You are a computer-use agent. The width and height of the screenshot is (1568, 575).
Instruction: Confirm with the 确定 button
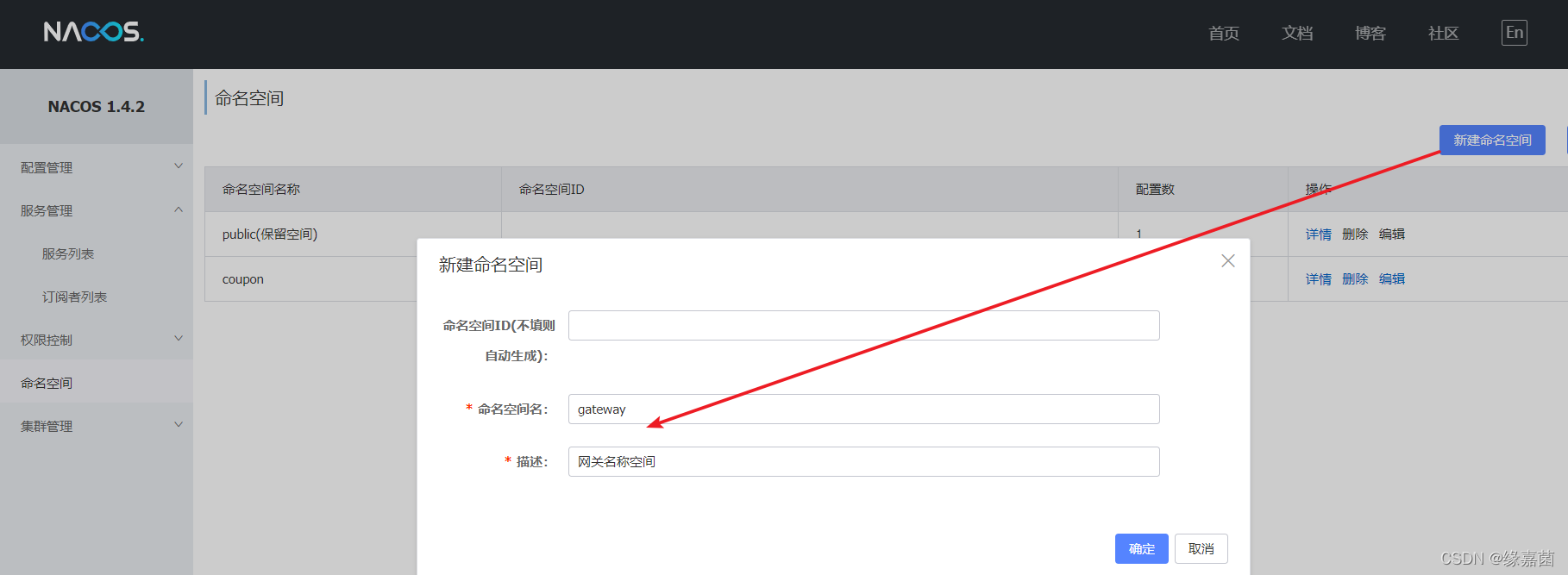coord(1142,548)
